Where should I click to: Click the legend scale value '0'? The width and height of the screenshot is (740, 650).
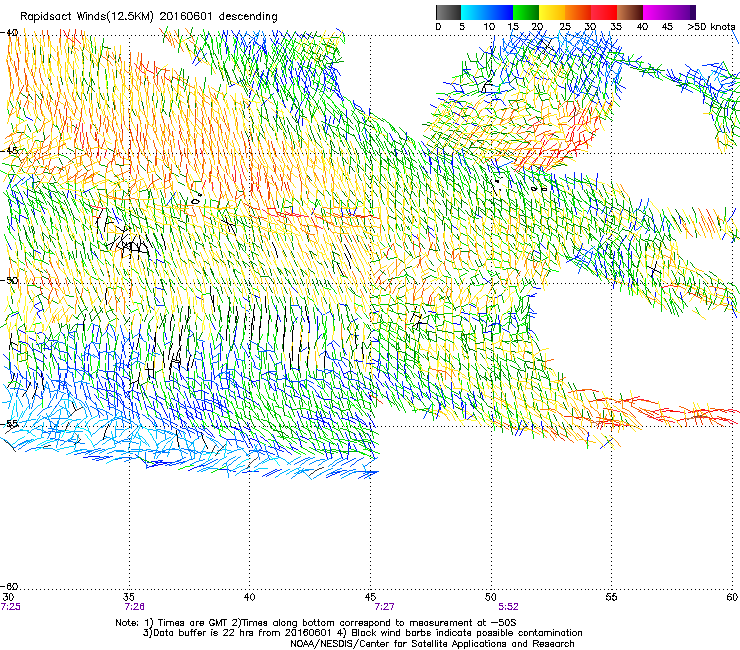[438, 27]
